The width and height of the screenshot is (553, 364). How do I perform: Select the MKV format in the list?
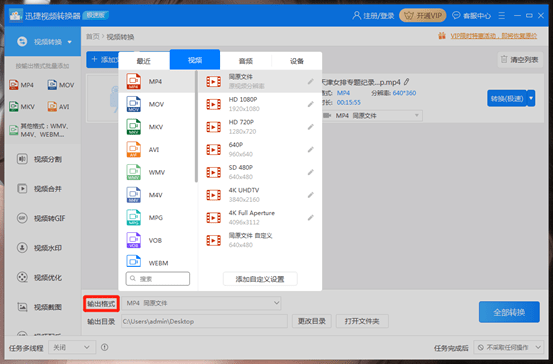click(x=157, y=127)
